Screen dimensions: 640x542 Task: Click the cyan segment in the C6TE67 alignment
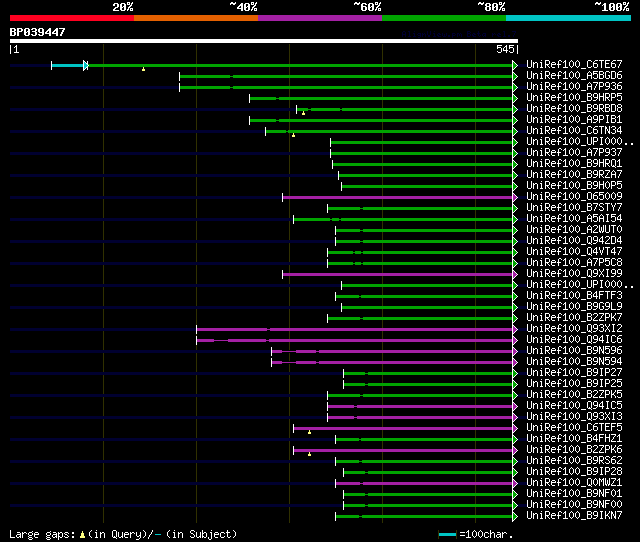[x=67, y=65]
